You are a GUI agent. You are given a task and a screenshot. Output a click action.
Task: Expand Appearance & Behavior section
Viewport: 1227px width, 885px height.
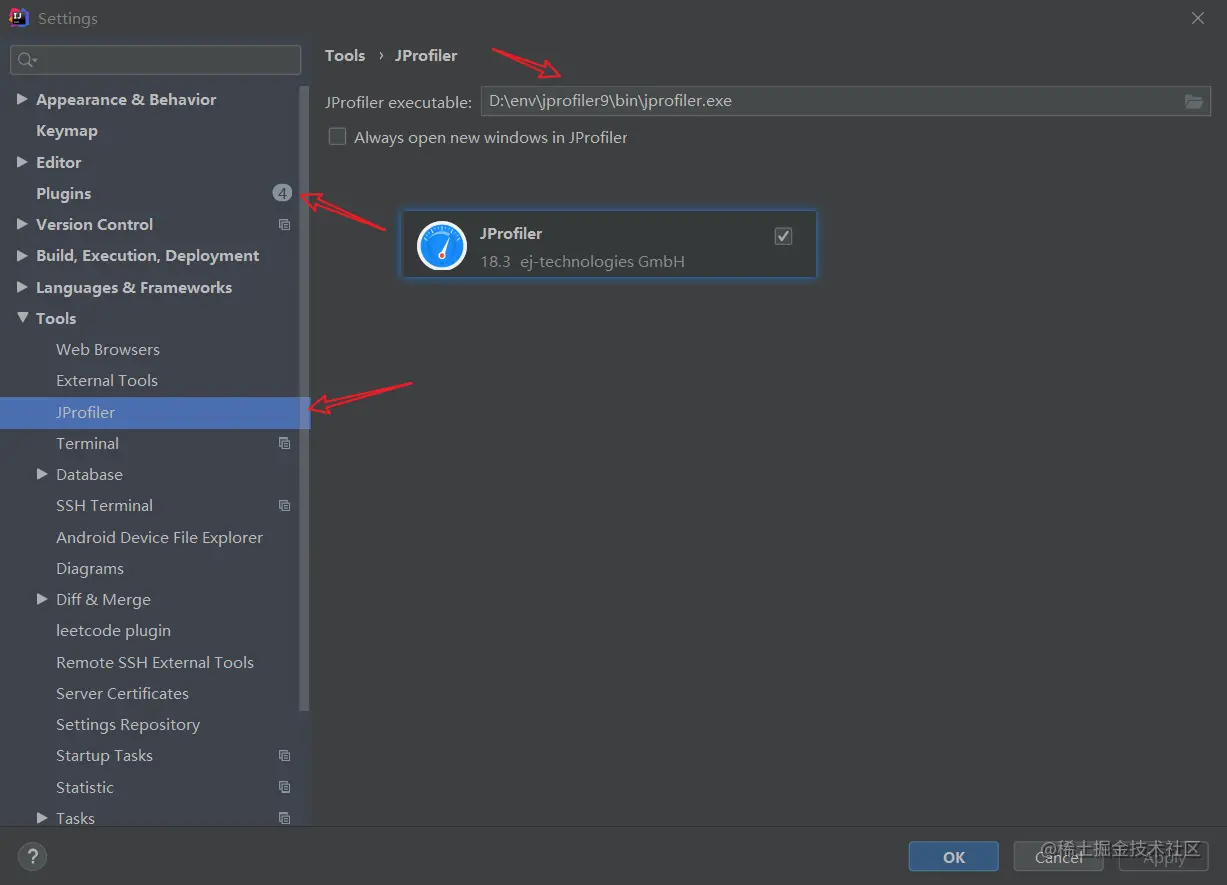tap(22, 99)
